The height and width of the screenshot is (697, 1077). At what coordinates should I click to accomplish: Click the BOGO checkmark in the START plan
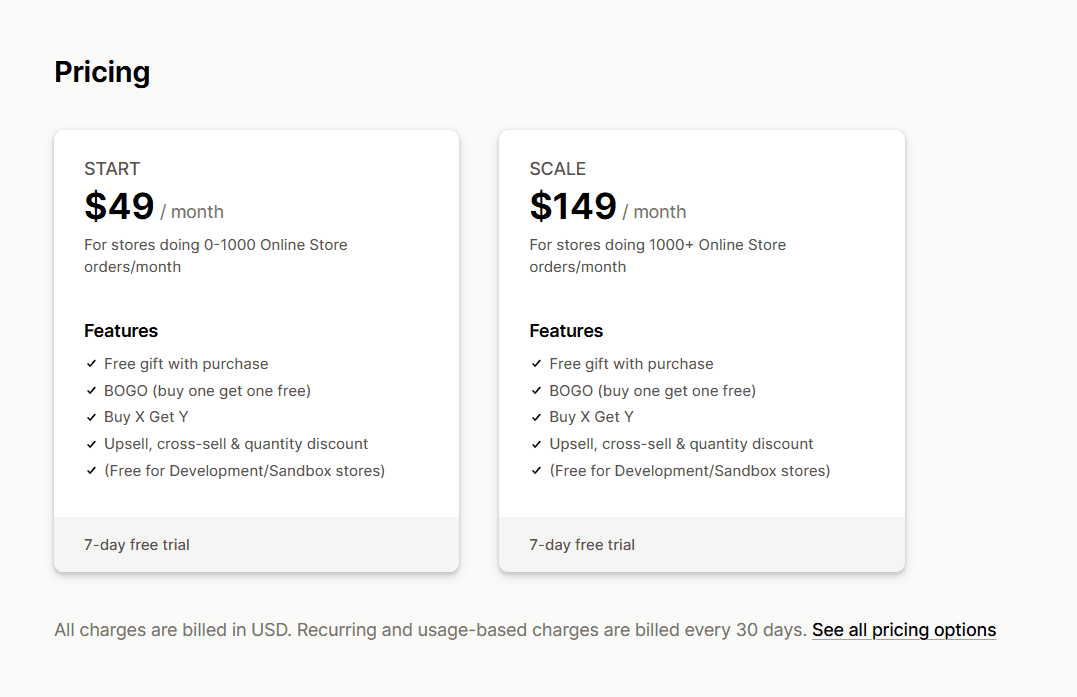point(91,391)
